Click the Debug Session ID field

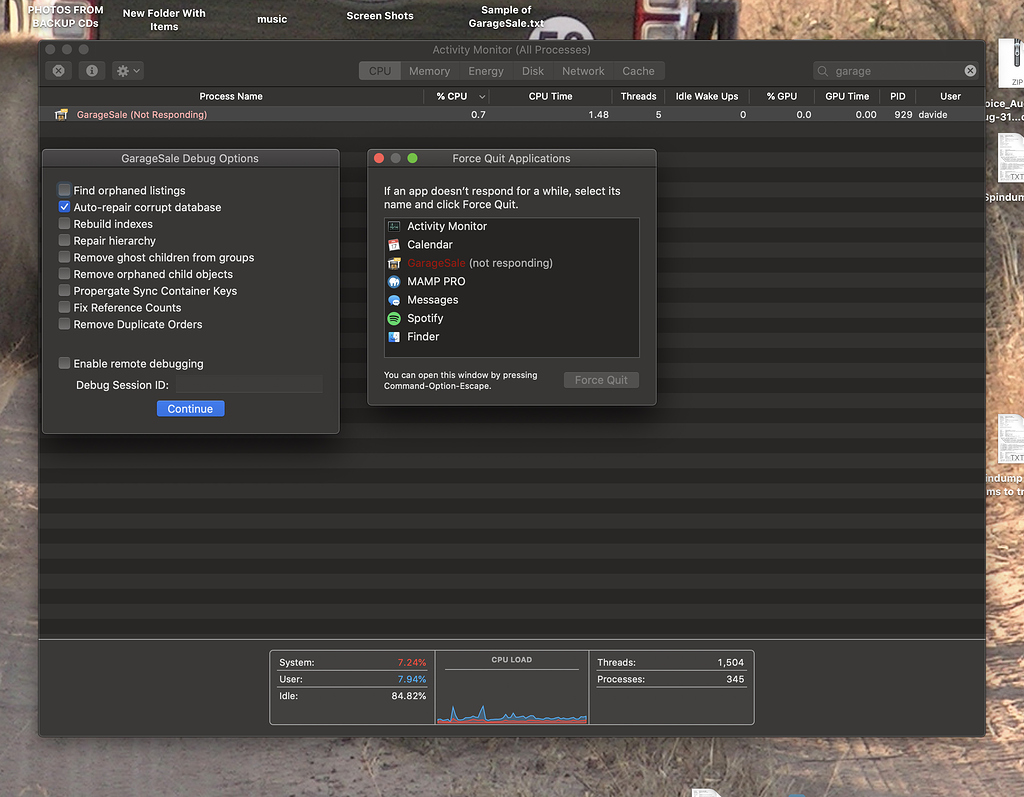(x=249, y=385)
